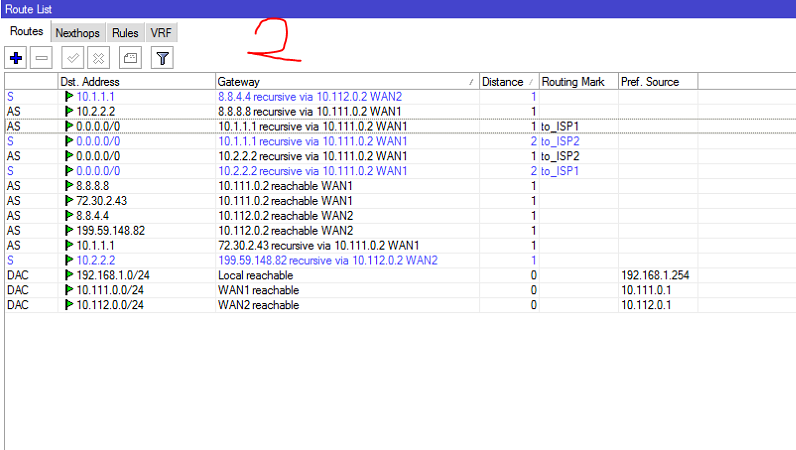Click the checkmark Enable route button
This screenshot has height=450, width=796.
point(73,58)
